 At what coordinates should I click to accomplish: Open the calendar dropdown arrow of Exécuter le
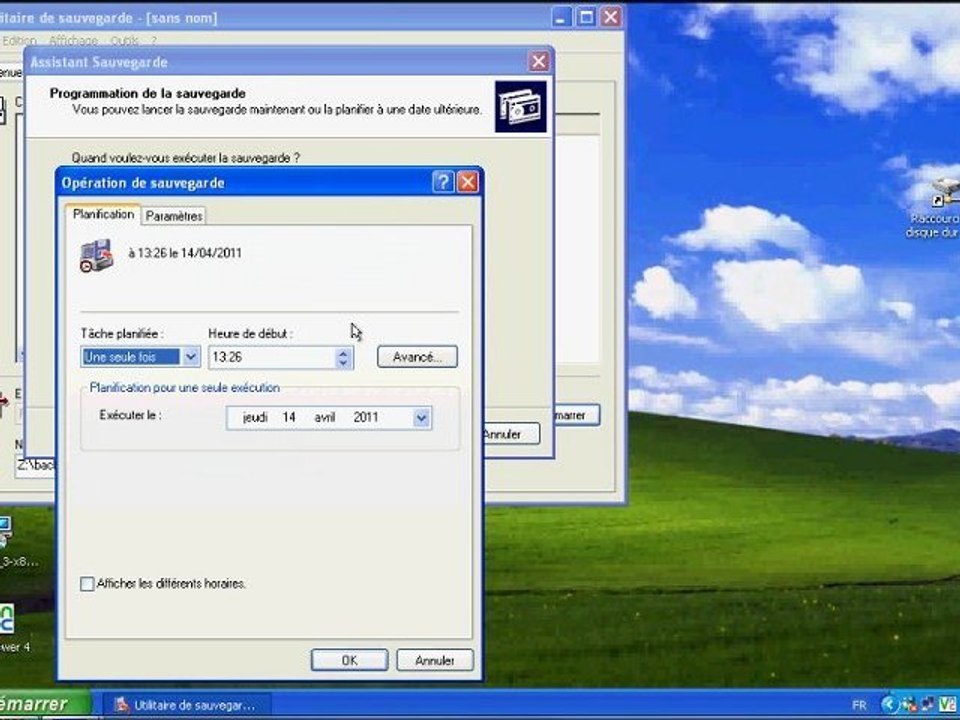(421, 418)
